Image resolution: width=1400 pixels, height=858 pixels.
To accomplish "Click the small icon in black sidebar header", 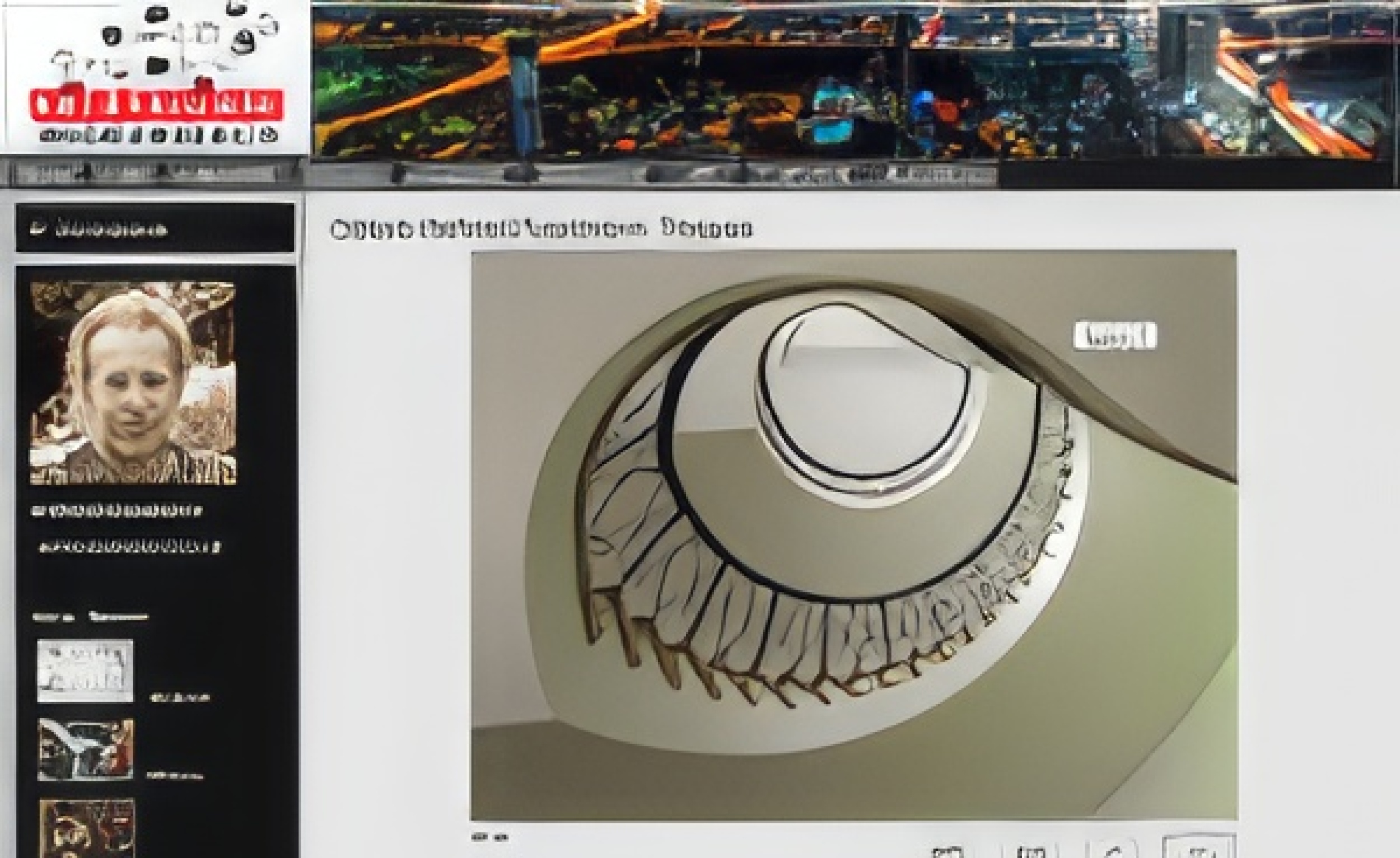I will pyautogui.click(x=38, y=228).
